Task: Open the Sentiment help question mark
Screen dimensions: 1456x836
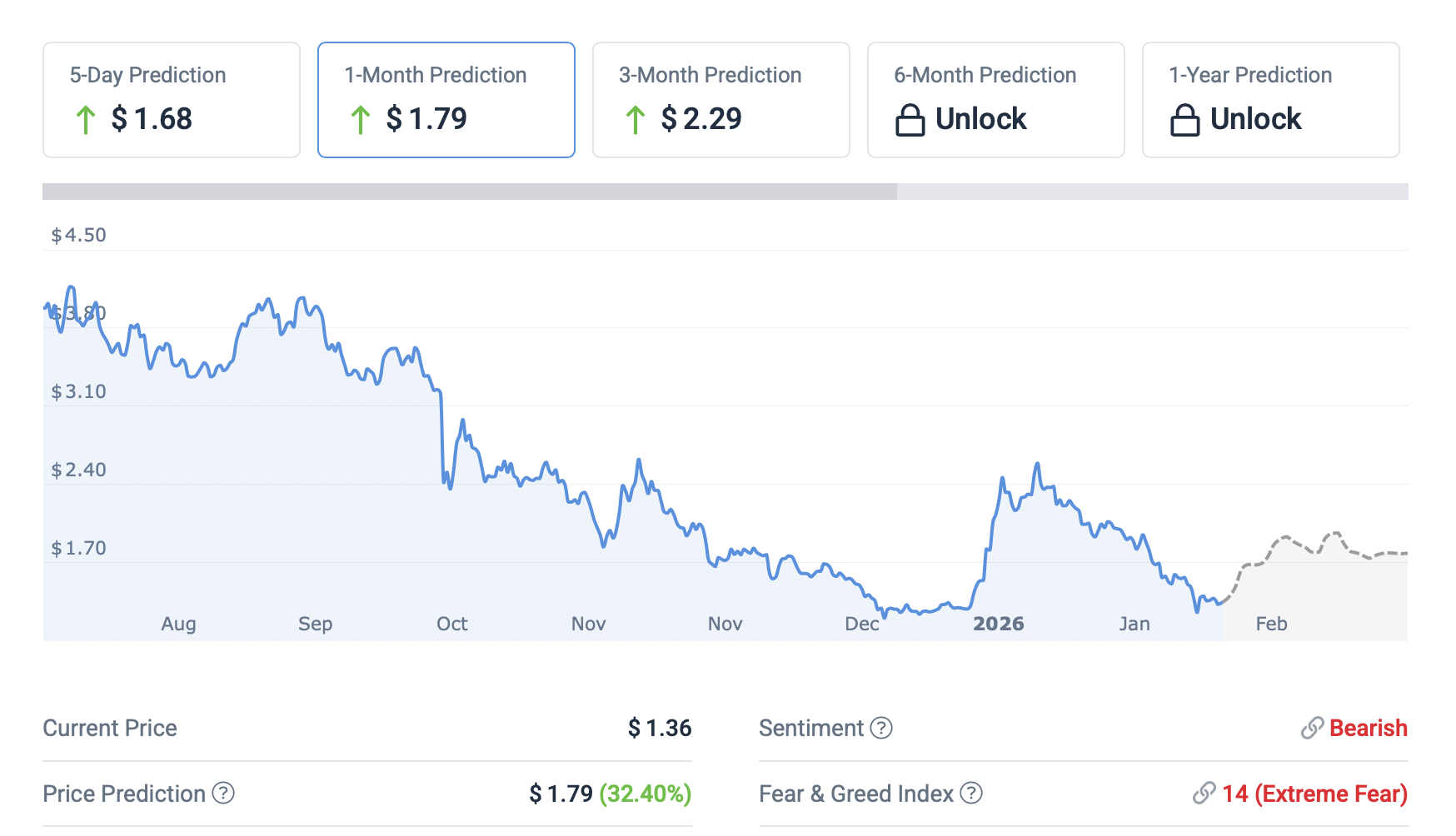Action: click(881, 728)
